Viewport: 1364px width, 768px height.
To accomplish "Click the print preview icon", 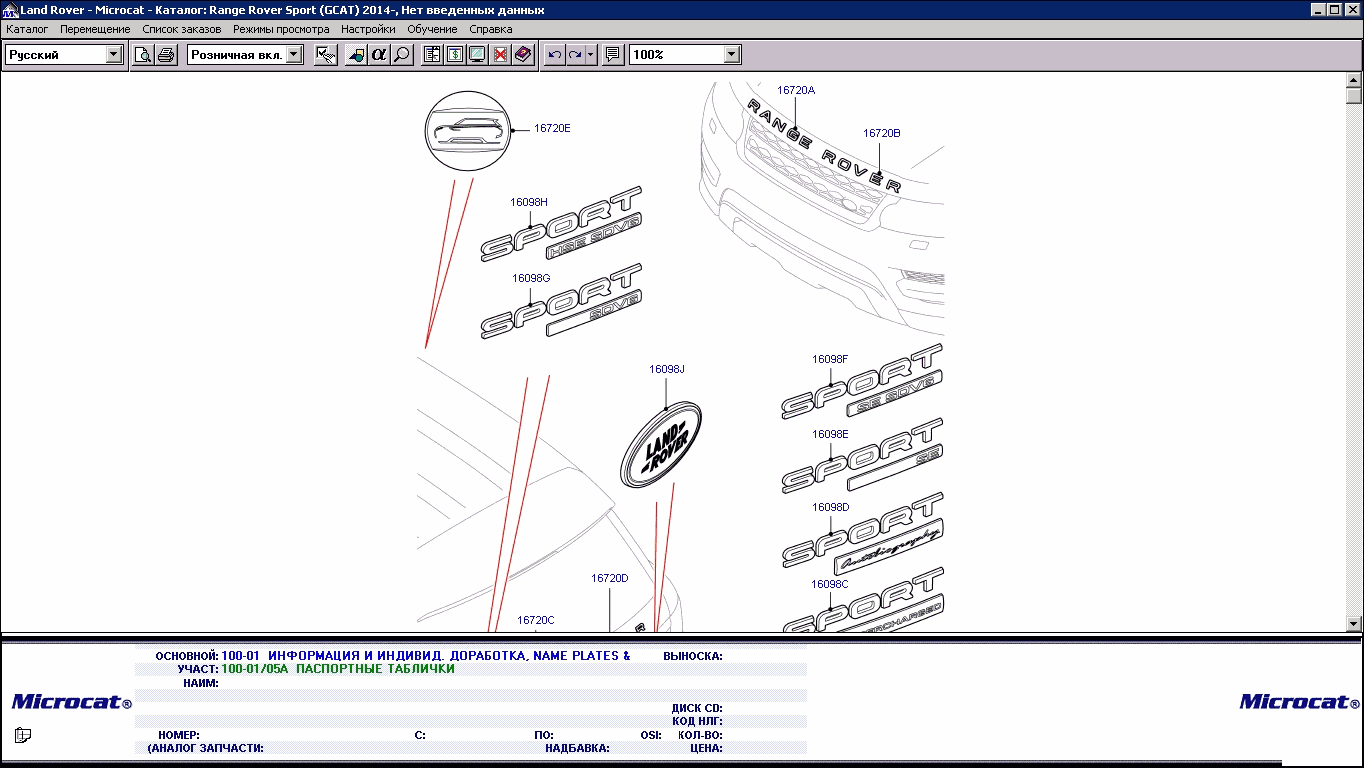I will click(143, 55).
